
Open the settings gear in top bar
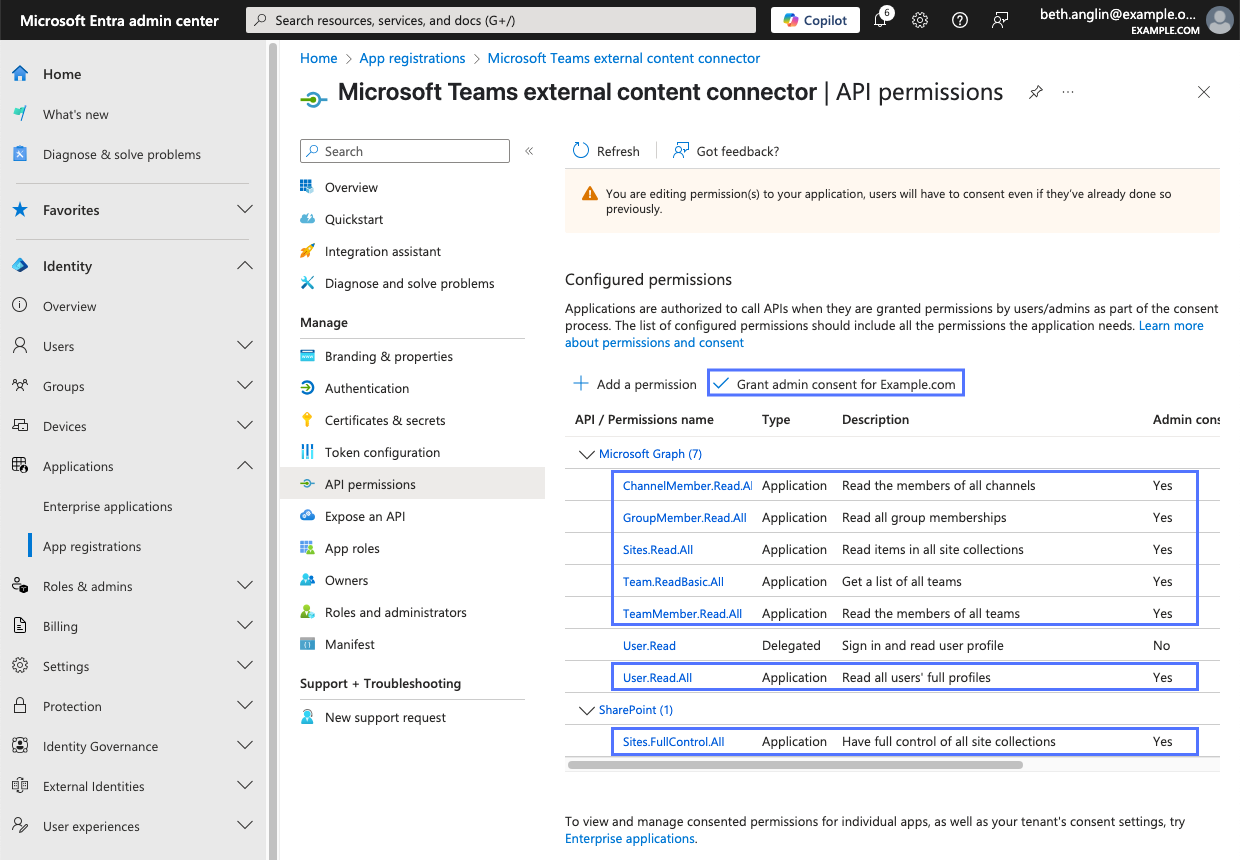coord(920,20)
